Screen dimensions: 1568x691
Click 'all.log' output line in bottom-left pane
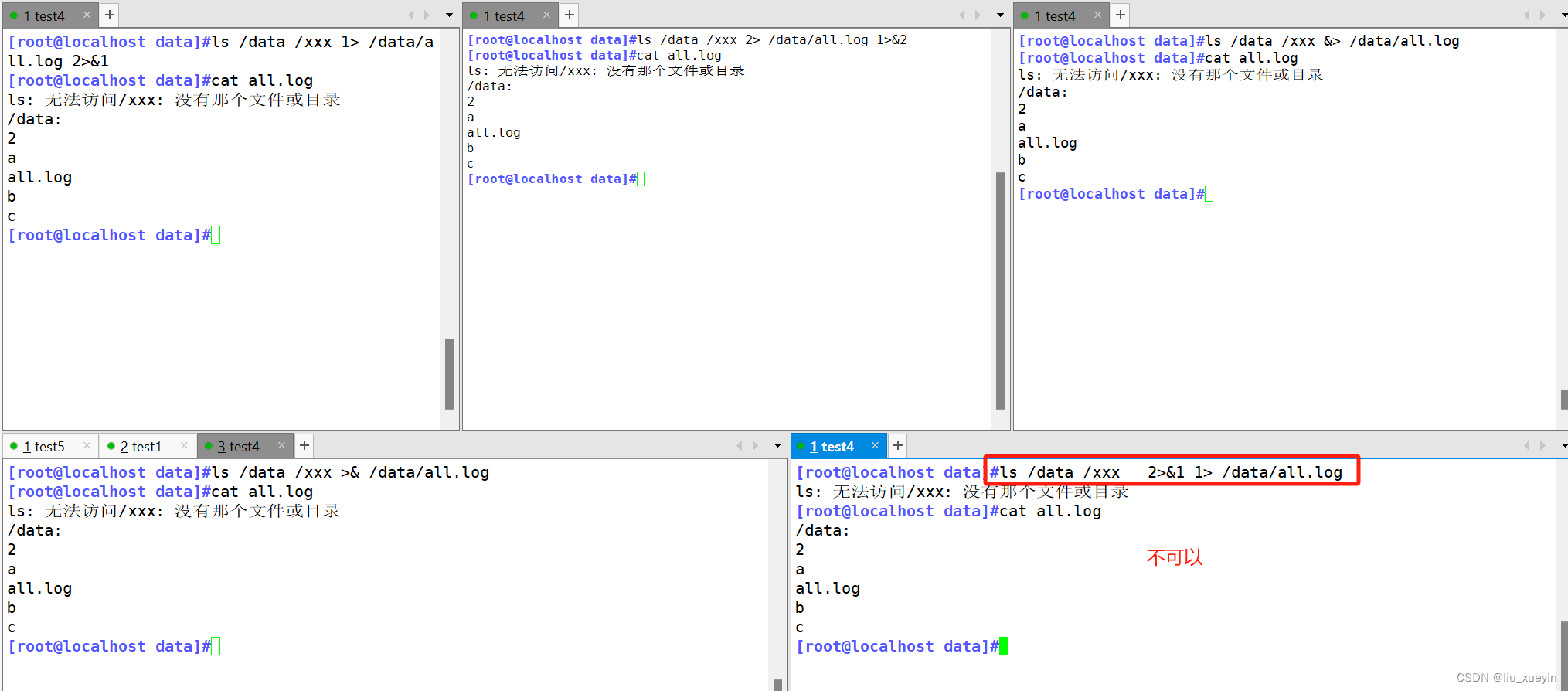39,588
